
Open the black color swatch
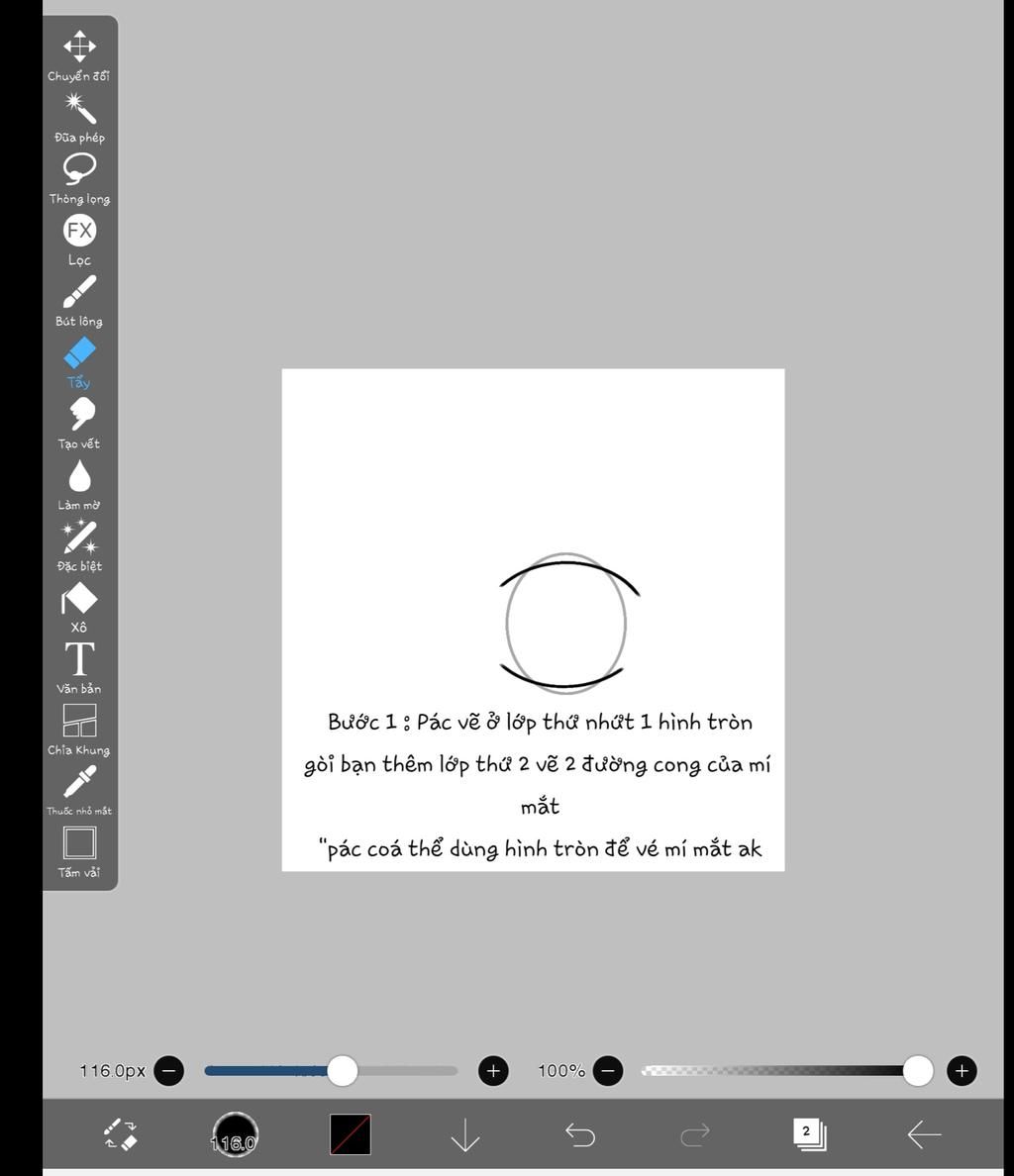[351, 1134]
